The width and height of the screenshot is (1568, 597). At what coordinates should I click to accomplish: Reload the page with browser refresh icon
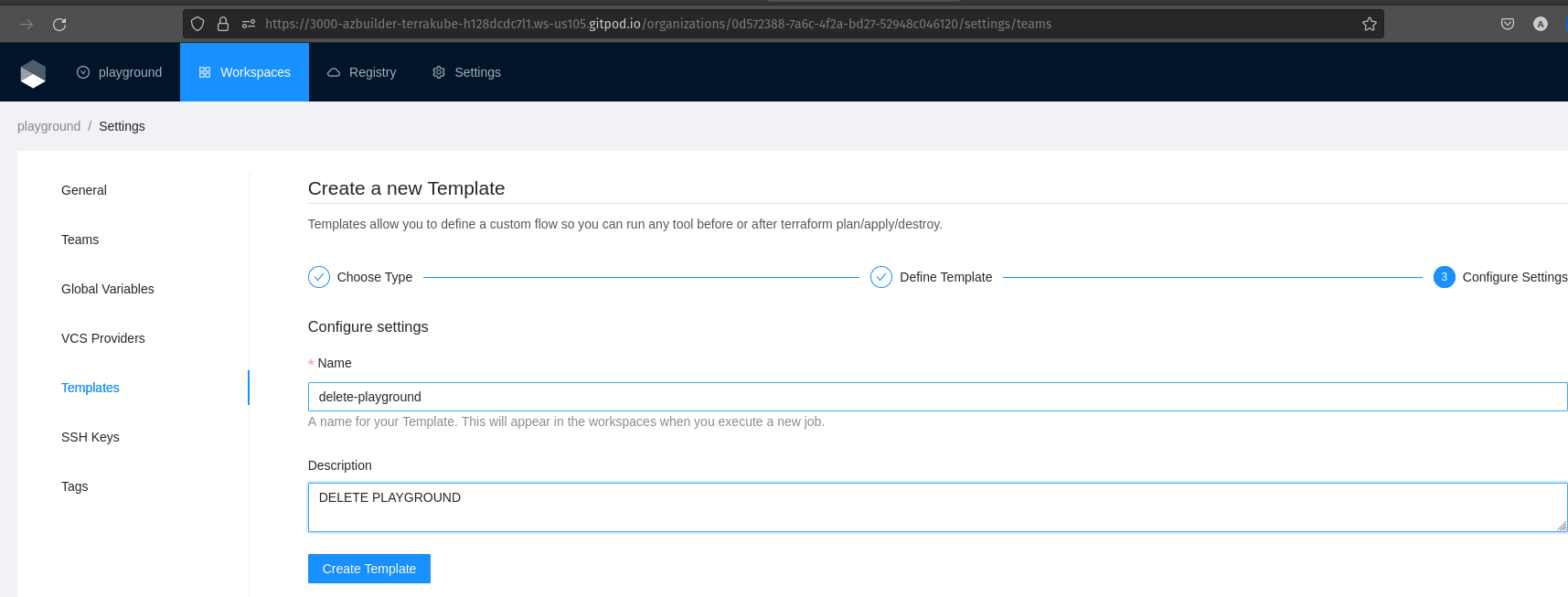[x=59, y=25]
